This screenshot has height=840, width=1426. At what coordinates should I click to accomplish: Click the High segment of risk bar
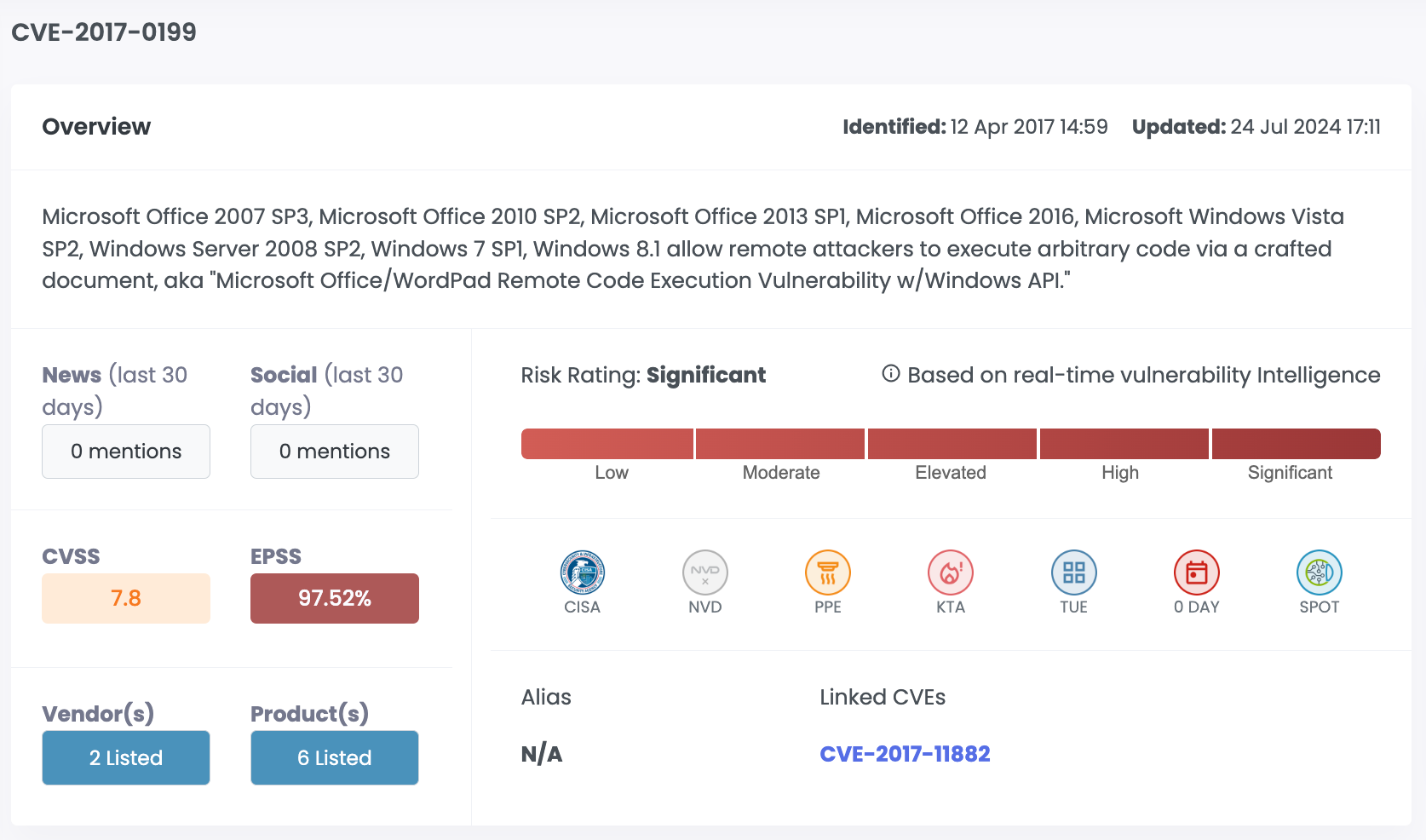click(x=1124, y=444)
